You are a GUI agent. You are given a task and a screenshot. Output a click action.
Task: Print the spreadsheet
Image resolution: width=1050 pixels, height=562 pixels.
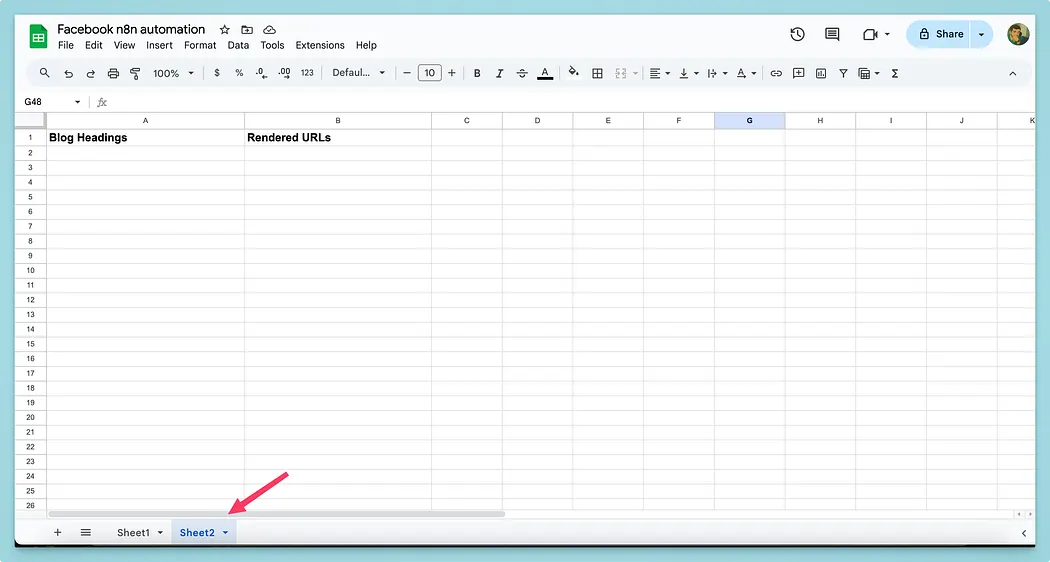(x=113, y=74)
